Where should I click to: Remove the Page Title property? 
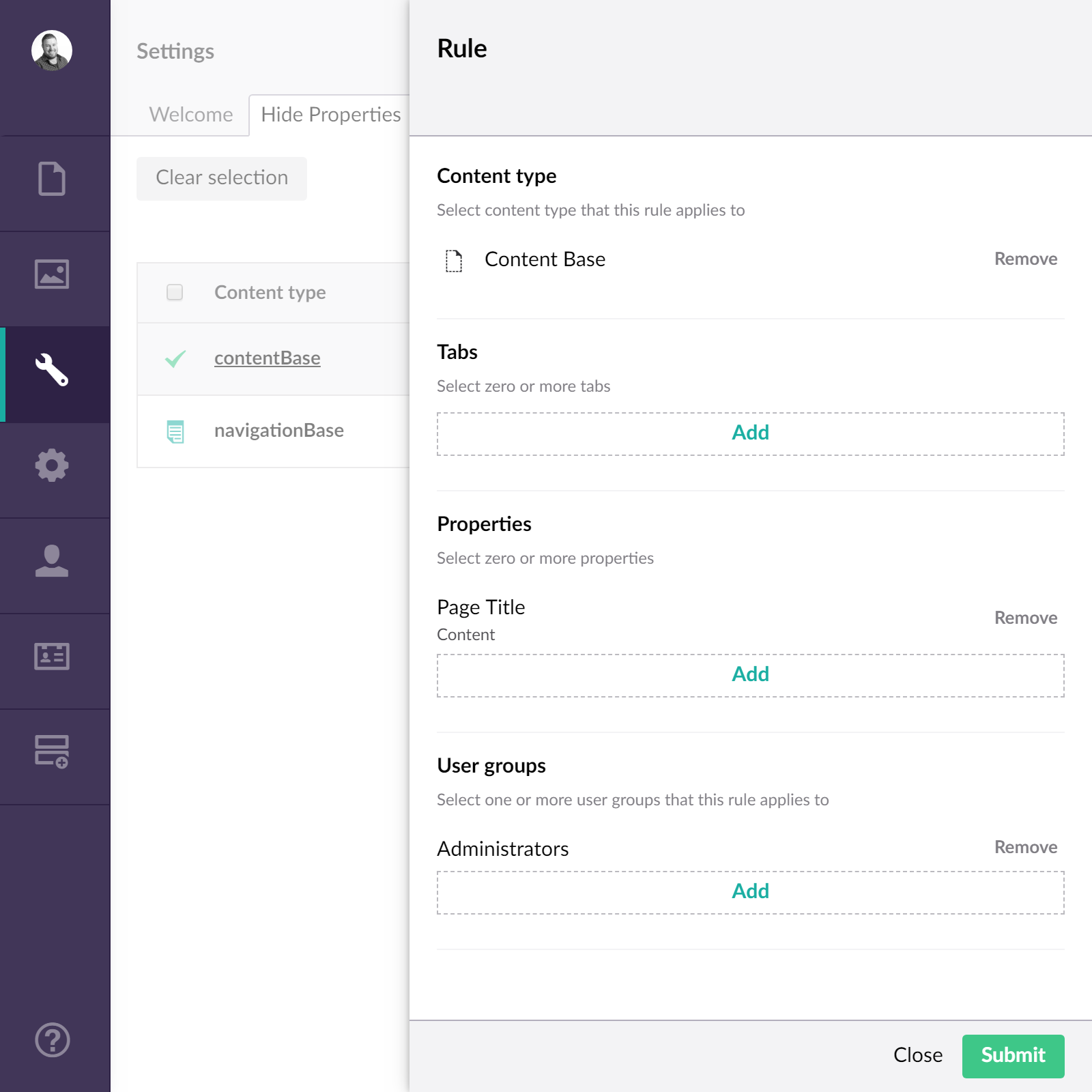point(1026,618)
